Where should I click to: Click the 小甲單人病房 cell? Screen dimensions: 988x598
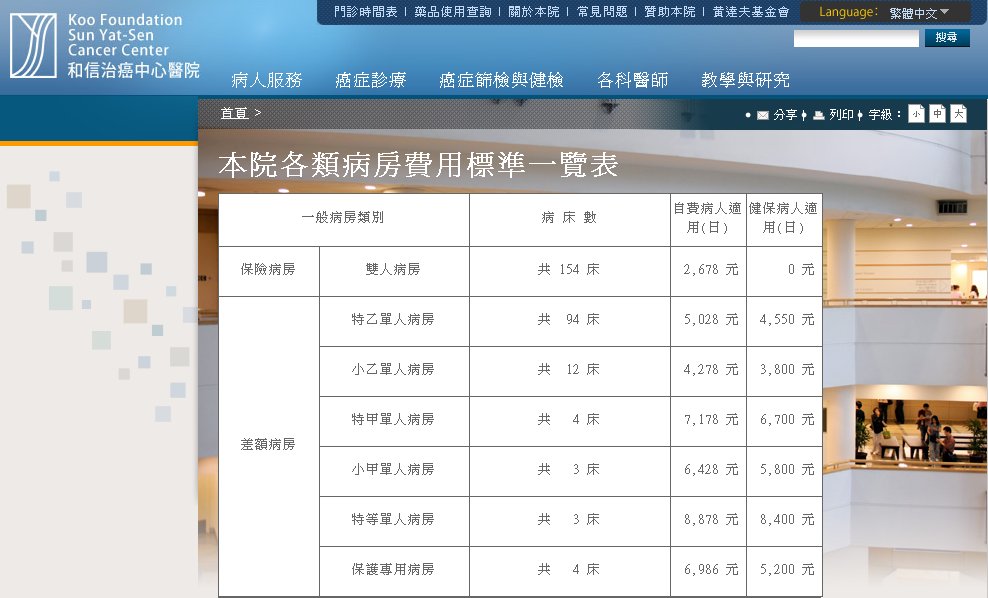(394, 471)
